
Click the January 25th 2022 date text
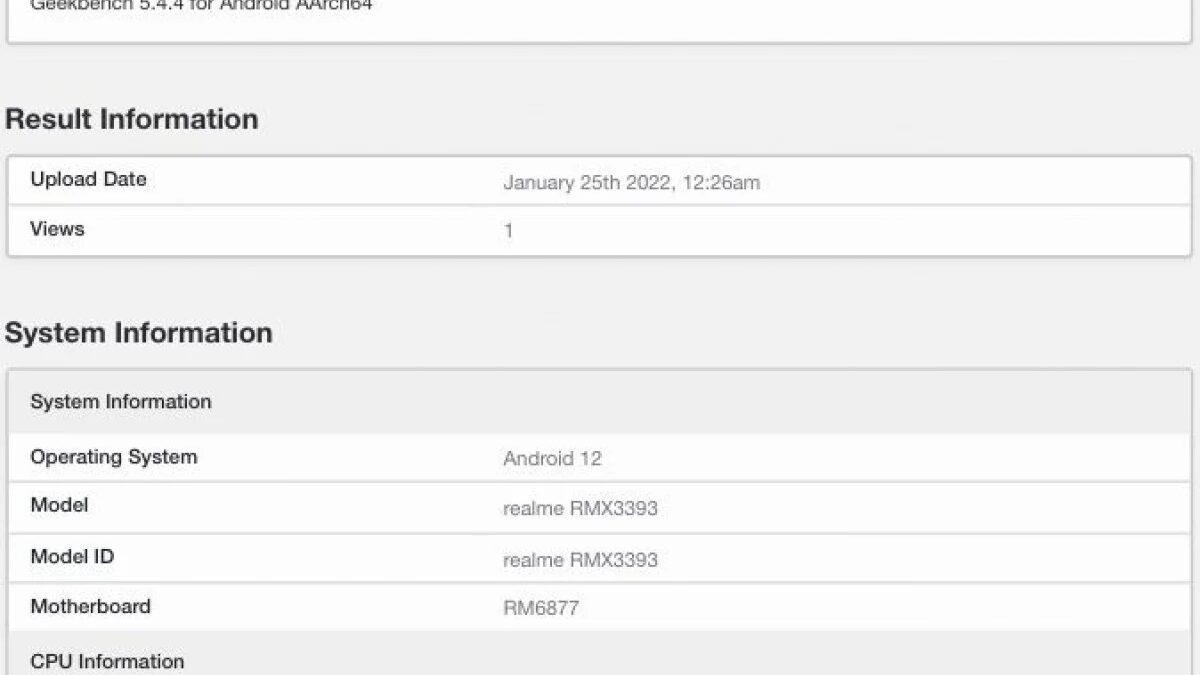tap(586, 182)
